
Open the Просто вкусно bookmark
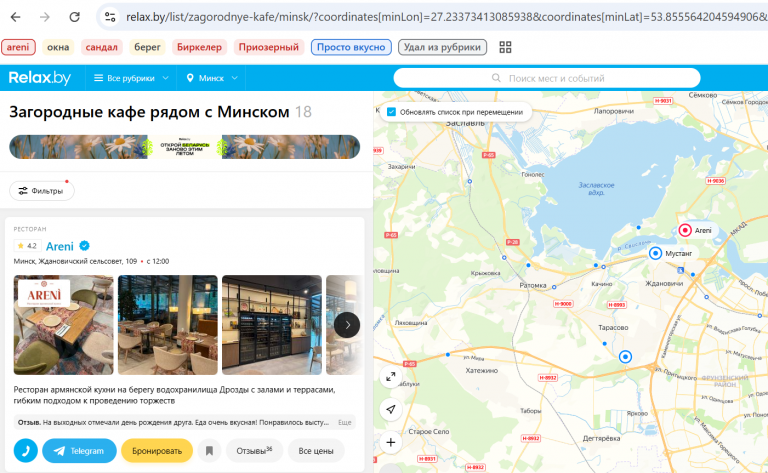[351, 47]
